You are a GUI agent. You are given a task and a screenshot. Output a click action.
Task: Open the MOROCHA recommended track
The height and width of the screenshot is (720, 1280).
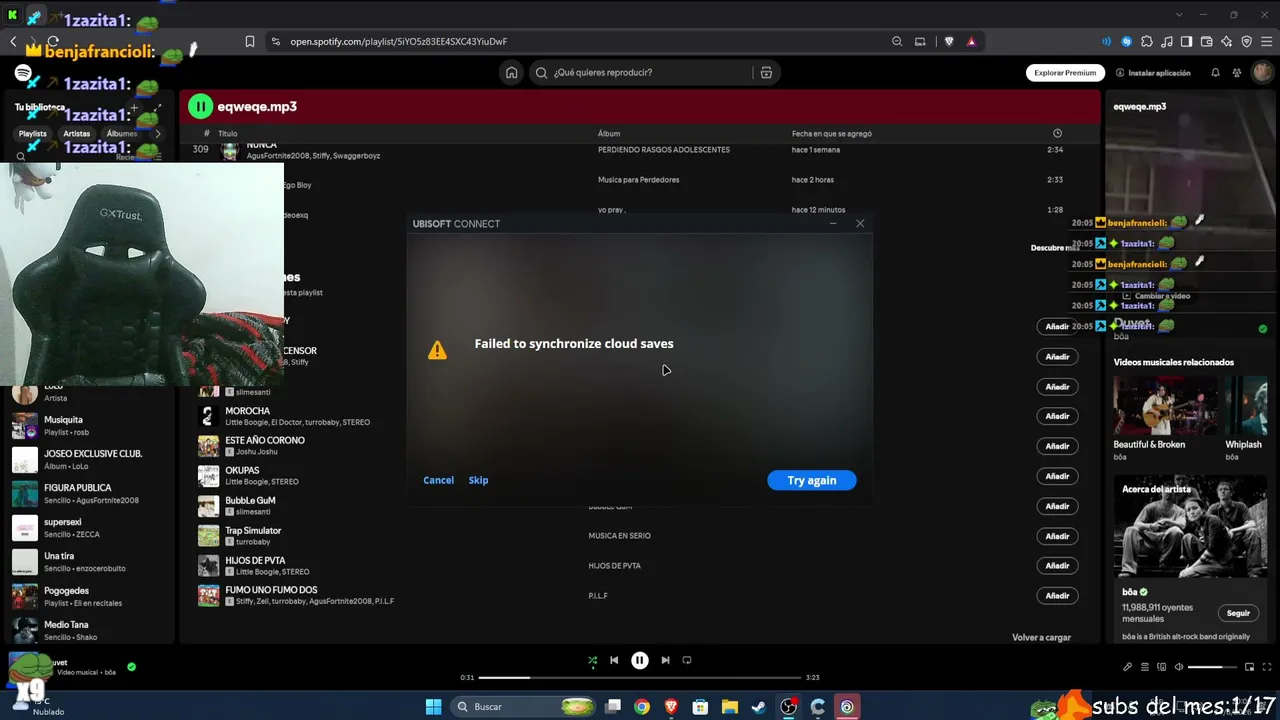(x=247, y=411)
